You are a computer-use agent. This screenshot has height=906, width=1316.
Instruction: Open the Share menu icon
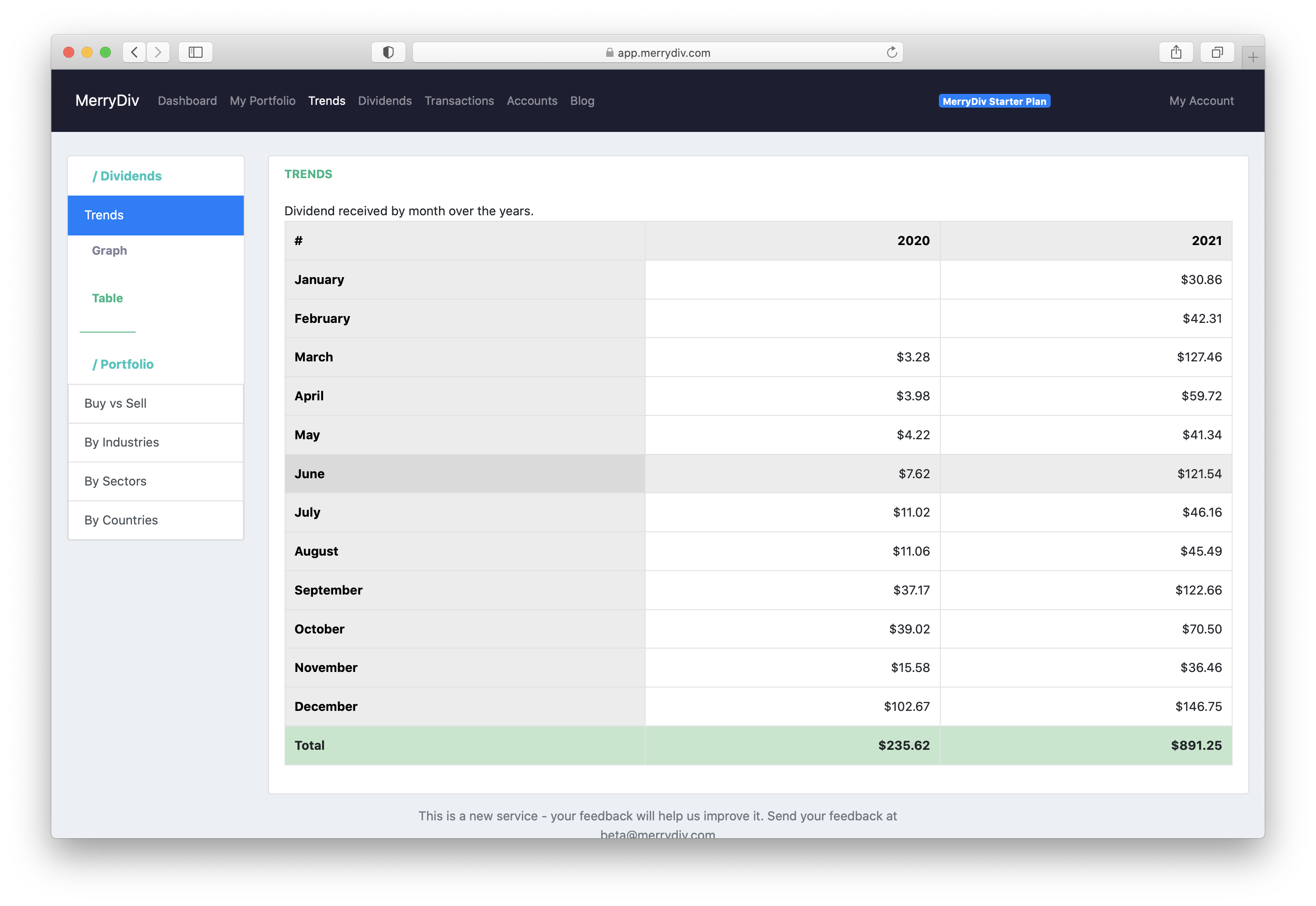point(1176,52)
